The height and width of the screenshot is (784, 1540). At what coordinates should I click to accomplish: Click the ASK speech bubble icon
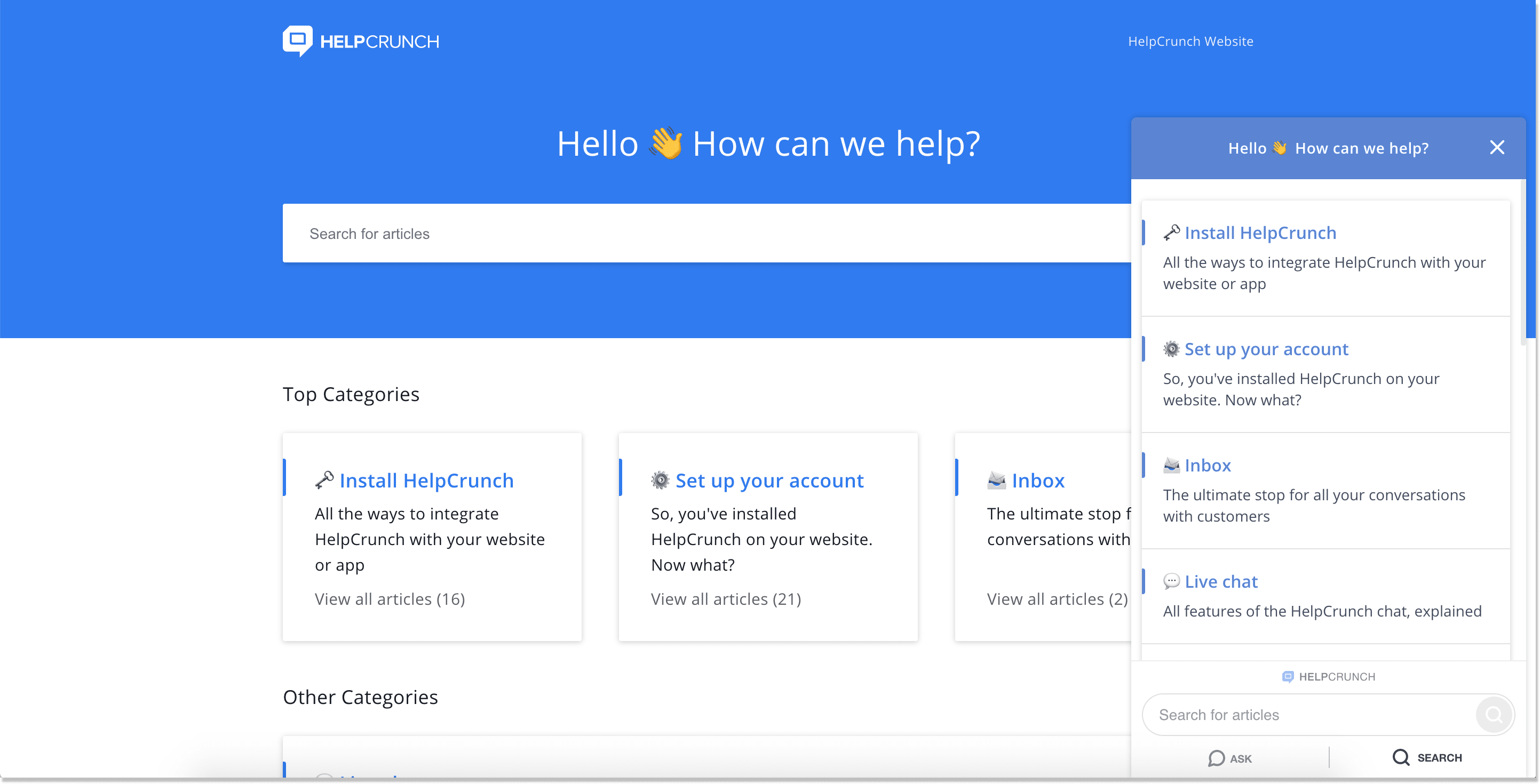point(1217,757)
